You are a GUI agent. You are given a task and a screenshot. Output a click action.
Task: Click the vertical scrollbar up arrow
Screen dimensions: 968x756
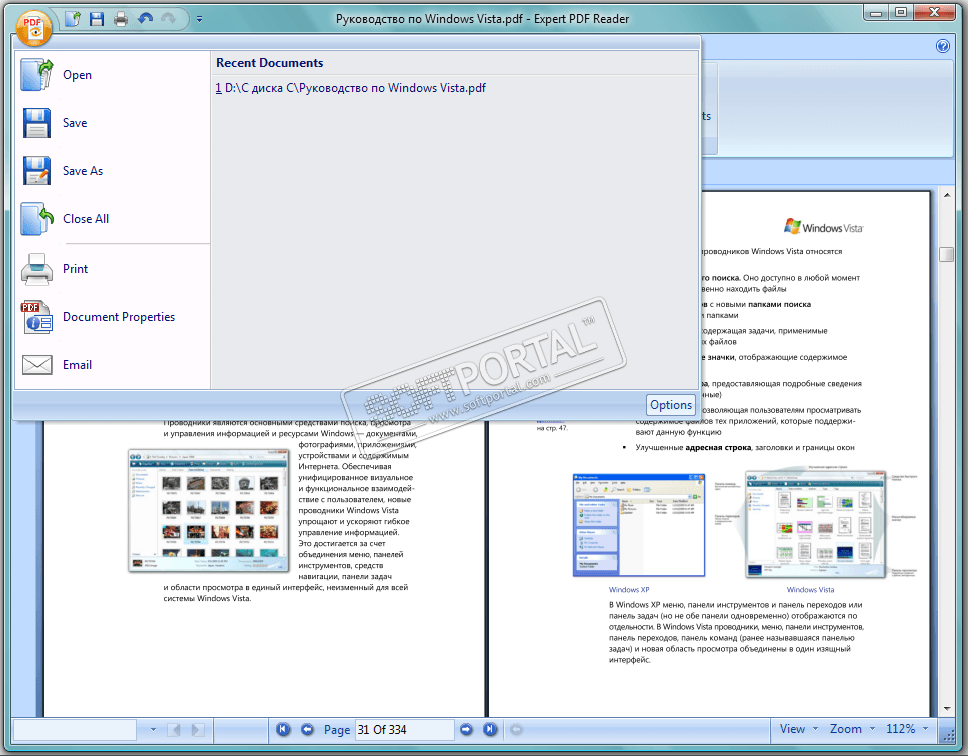click(x=947, y=196)
